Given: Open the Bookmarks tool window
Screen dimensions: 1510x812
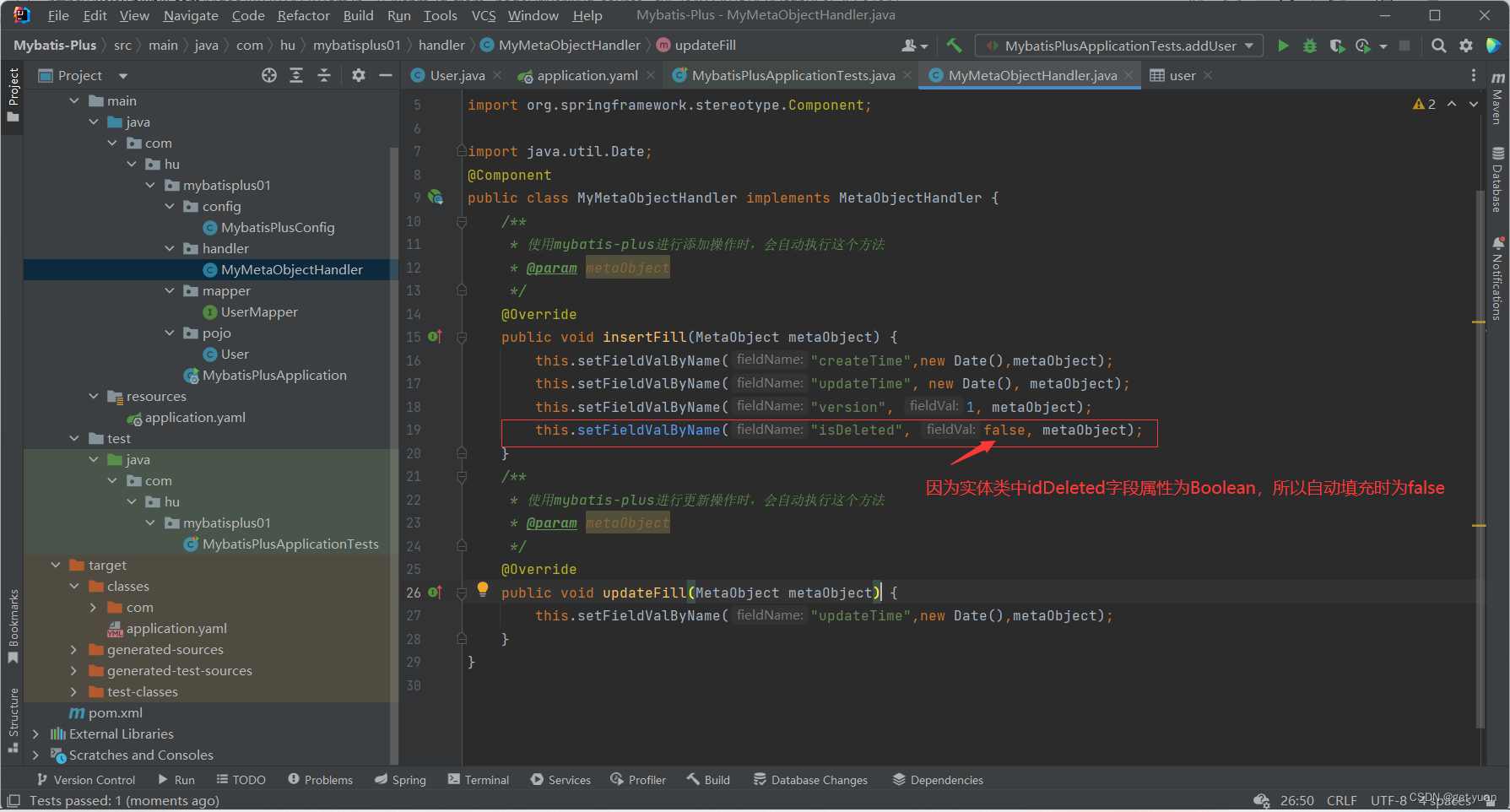Looking at the screenshot, I should click(x=13, y=626).
